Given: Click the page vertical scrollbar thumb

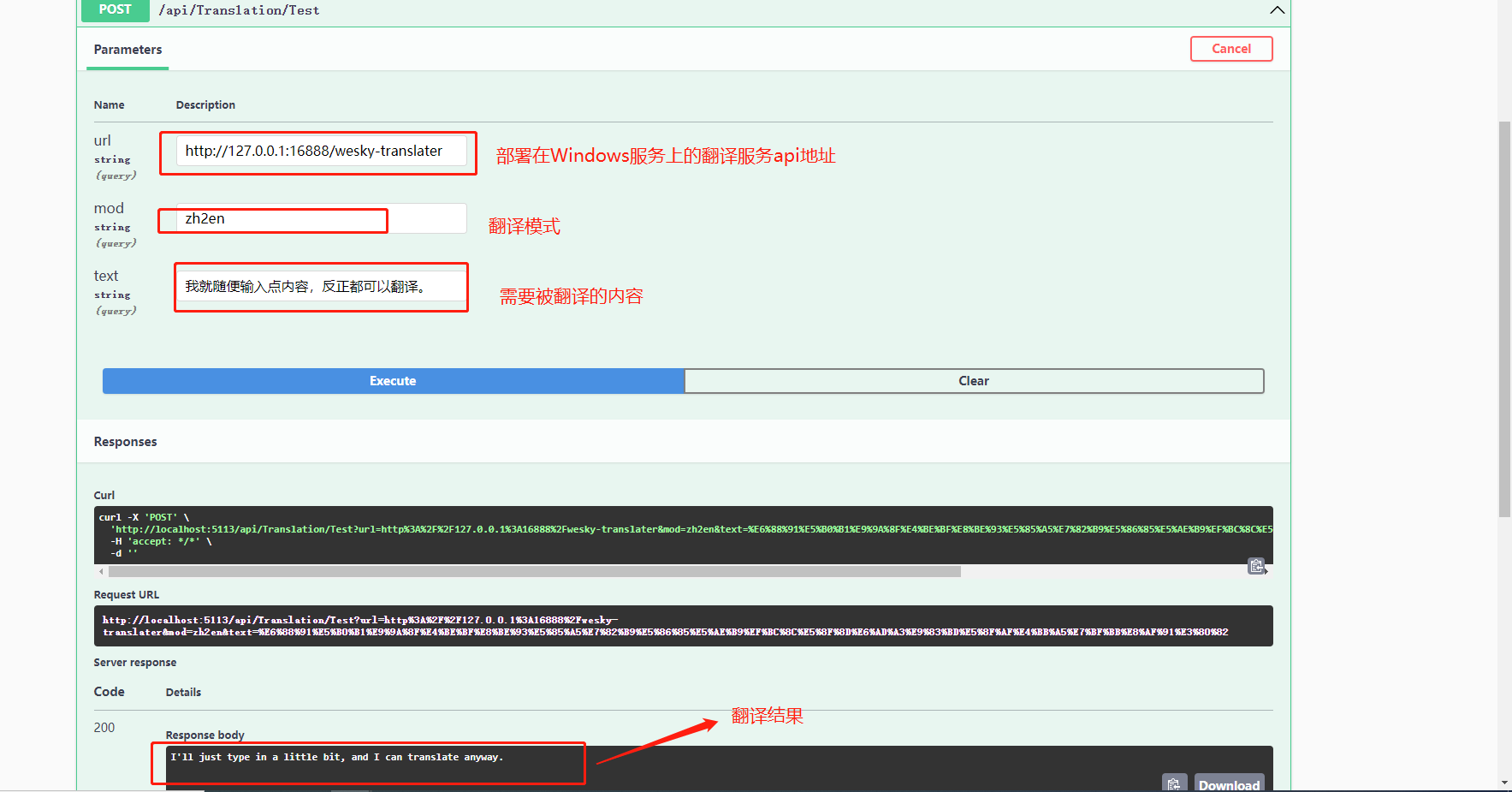Looking at the screenshot, I should coord(1504,319).
